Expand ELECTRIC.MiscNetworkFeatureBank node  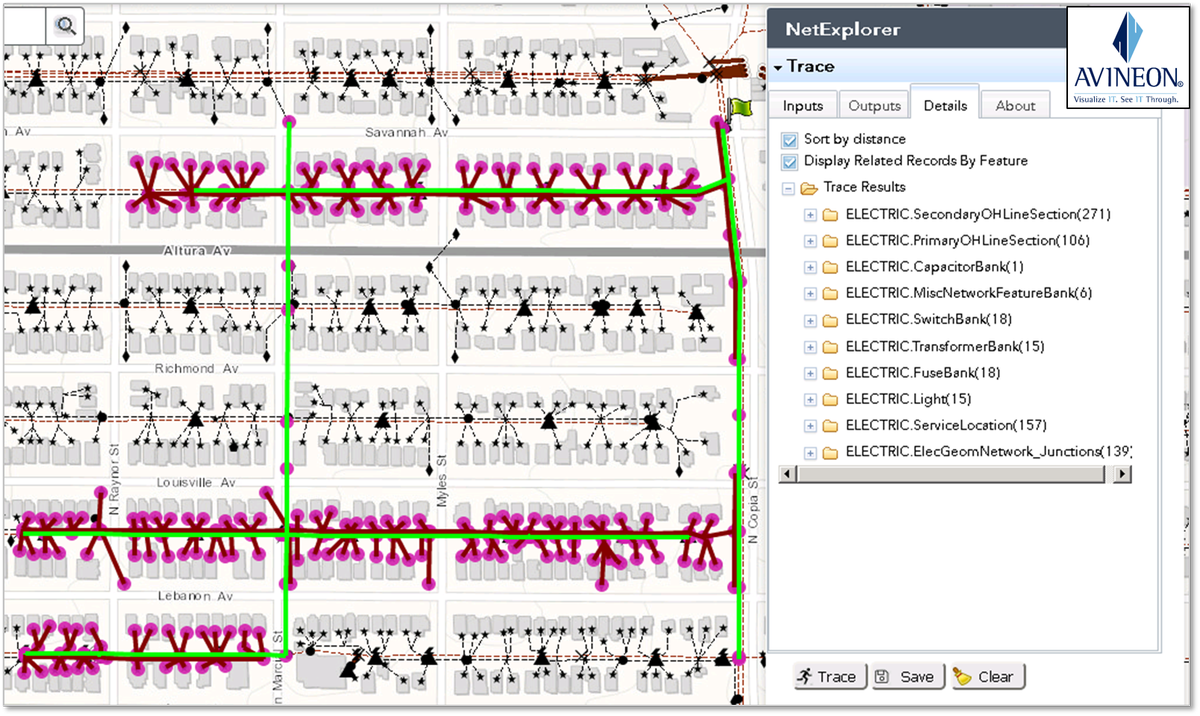(810, 294)
